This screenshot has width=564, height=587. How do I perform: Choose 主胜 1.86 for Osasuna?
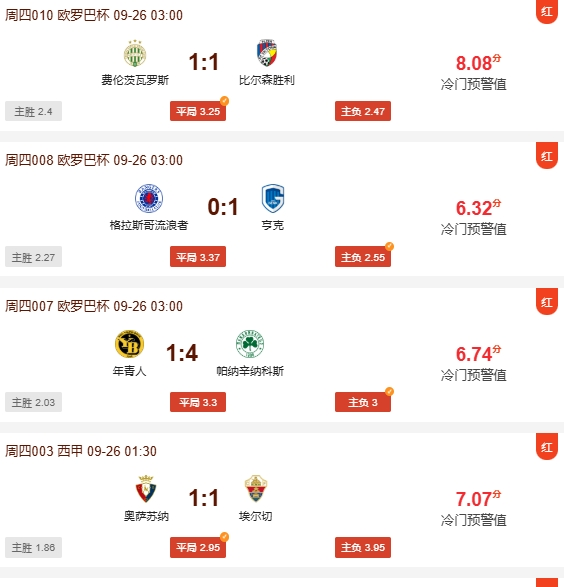click(x=33, y=547)
